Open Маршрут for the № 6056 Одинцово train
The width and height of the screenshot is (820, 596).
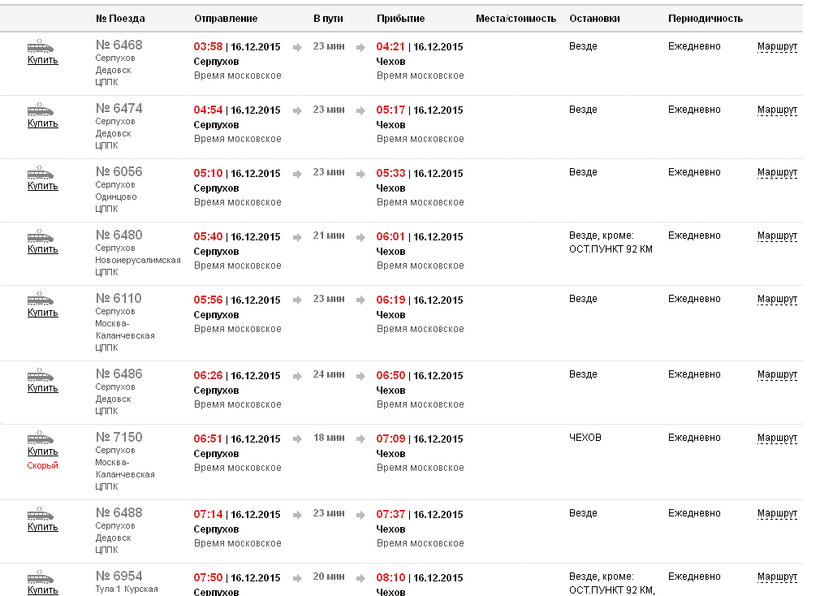777,172
